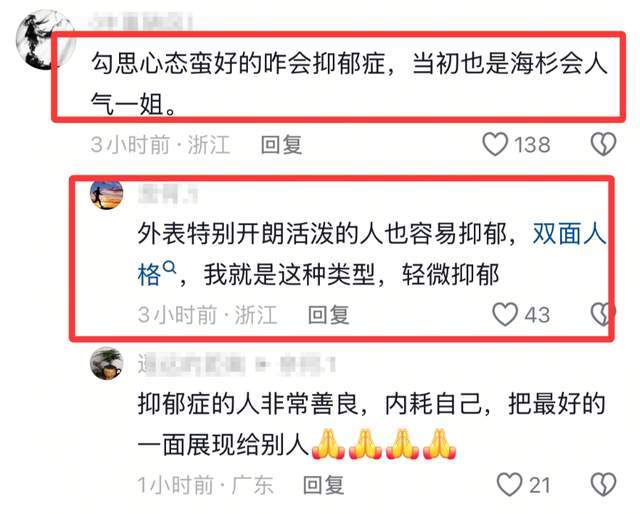Open the blurred username of top commenter
The width and height of the screenshot is (640, 514).
[x=140, y=20]
